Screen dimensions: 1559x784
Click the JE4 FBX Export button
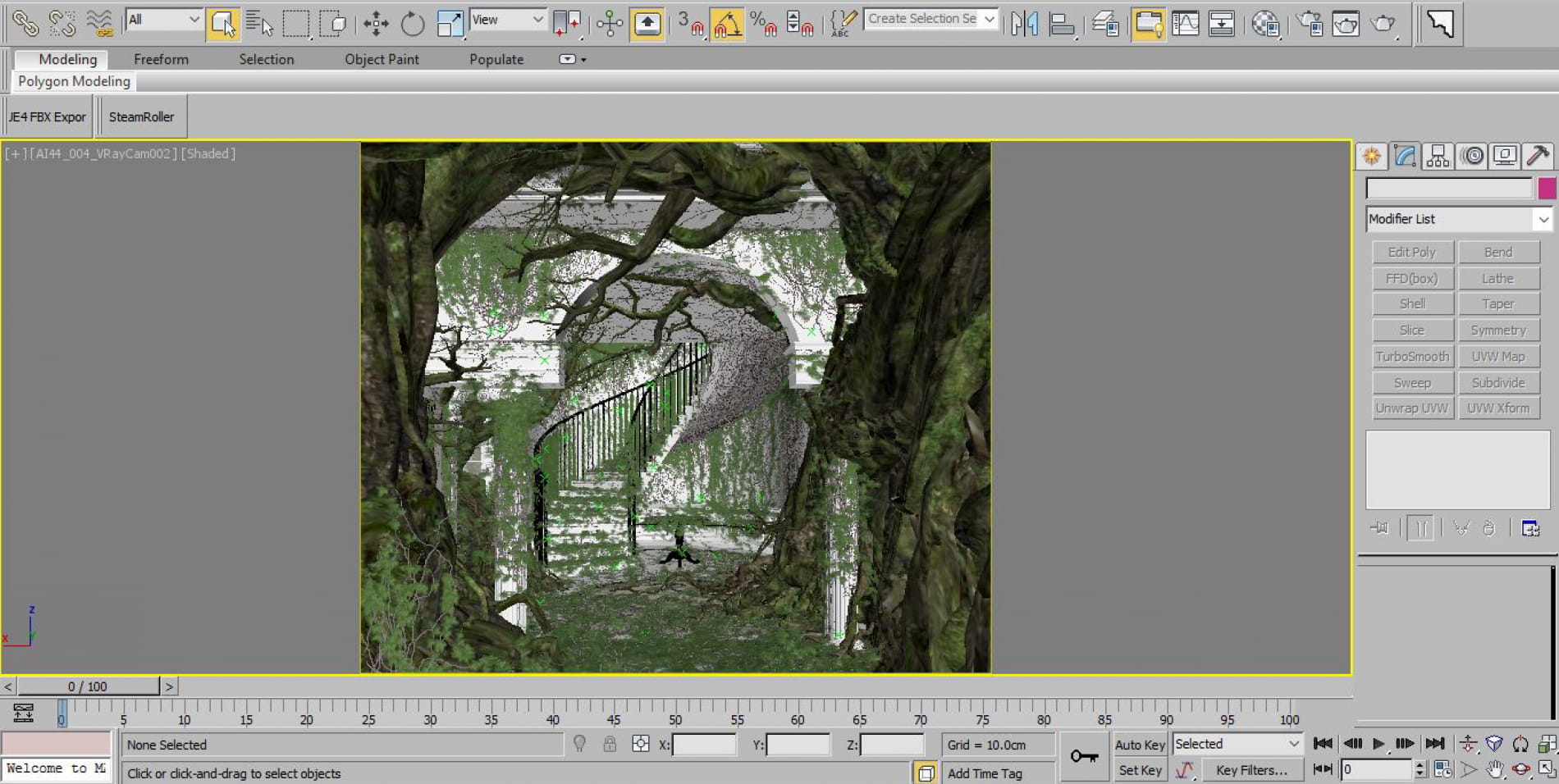pos(47,116)
